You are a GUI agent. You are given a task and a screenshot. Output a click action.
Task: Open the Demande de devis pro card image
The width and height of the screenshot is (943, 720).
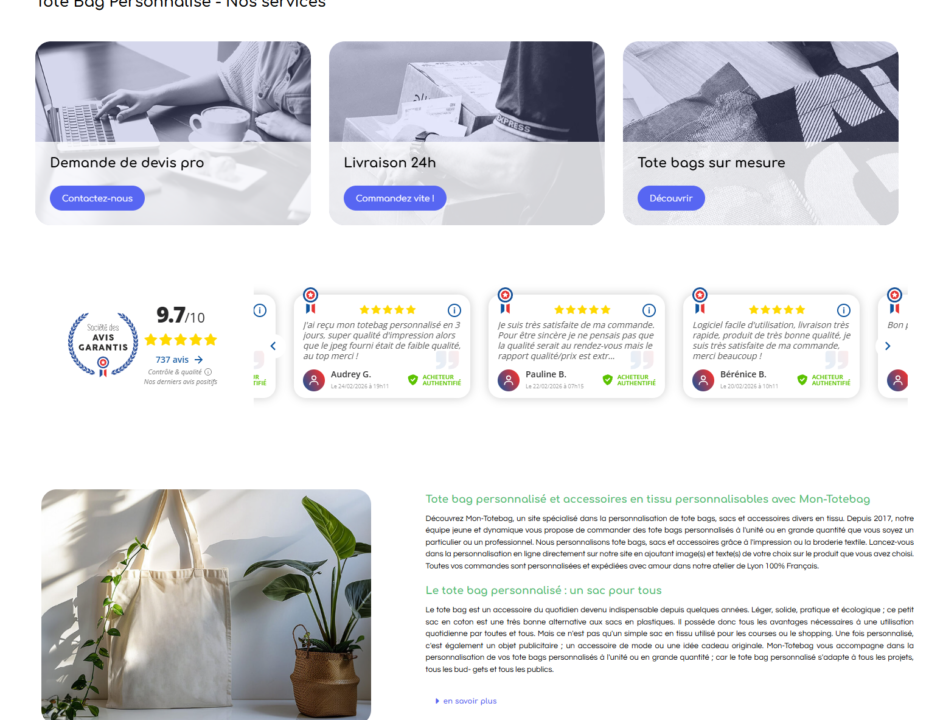tap(173, 91)
